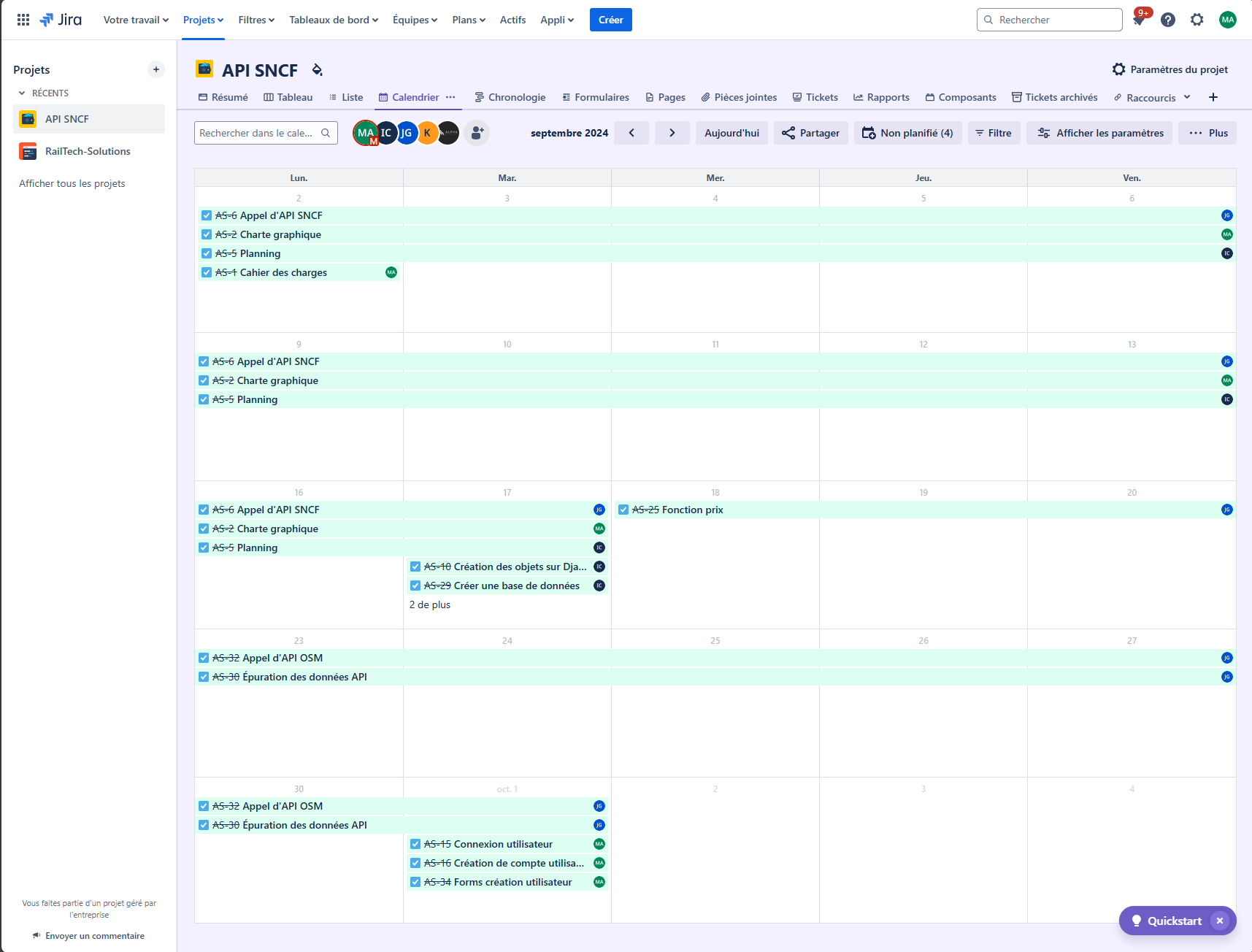Click the add people icon
1252x952 pixels.
[x=477, y=133]
